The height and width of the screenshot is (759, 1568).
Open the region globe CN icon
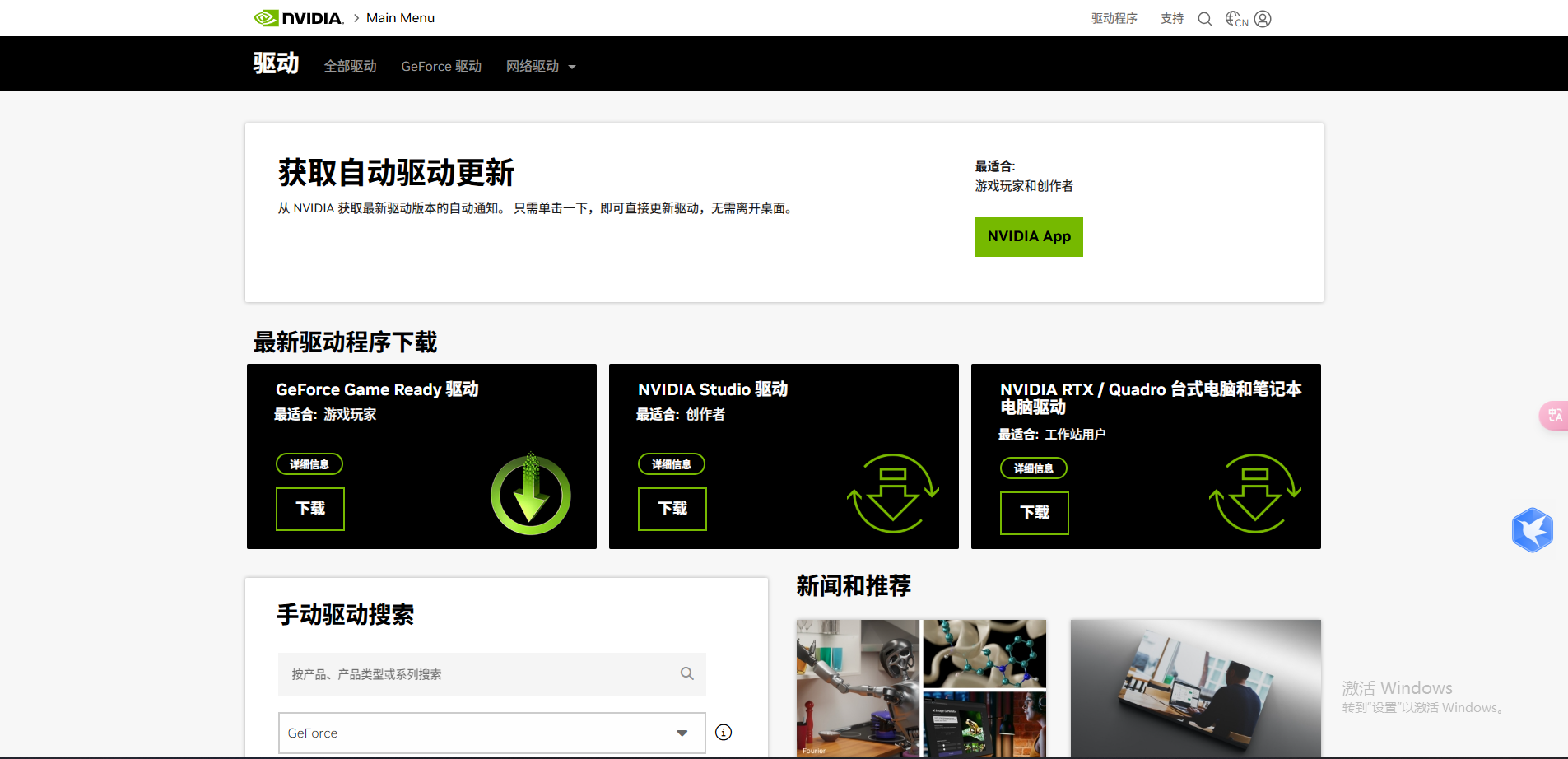pyautogui.click(x=1236, y=19)
